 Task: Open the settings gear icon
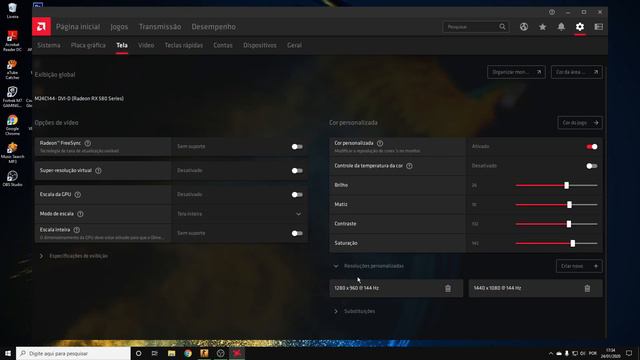[580, 27]
